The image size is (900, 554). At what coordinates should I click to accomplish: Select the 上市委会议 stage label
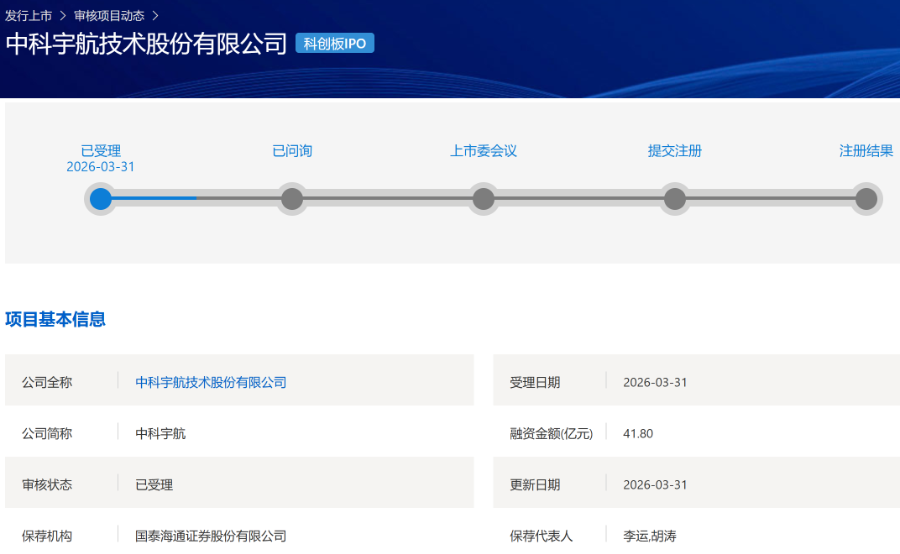point(483,151)
